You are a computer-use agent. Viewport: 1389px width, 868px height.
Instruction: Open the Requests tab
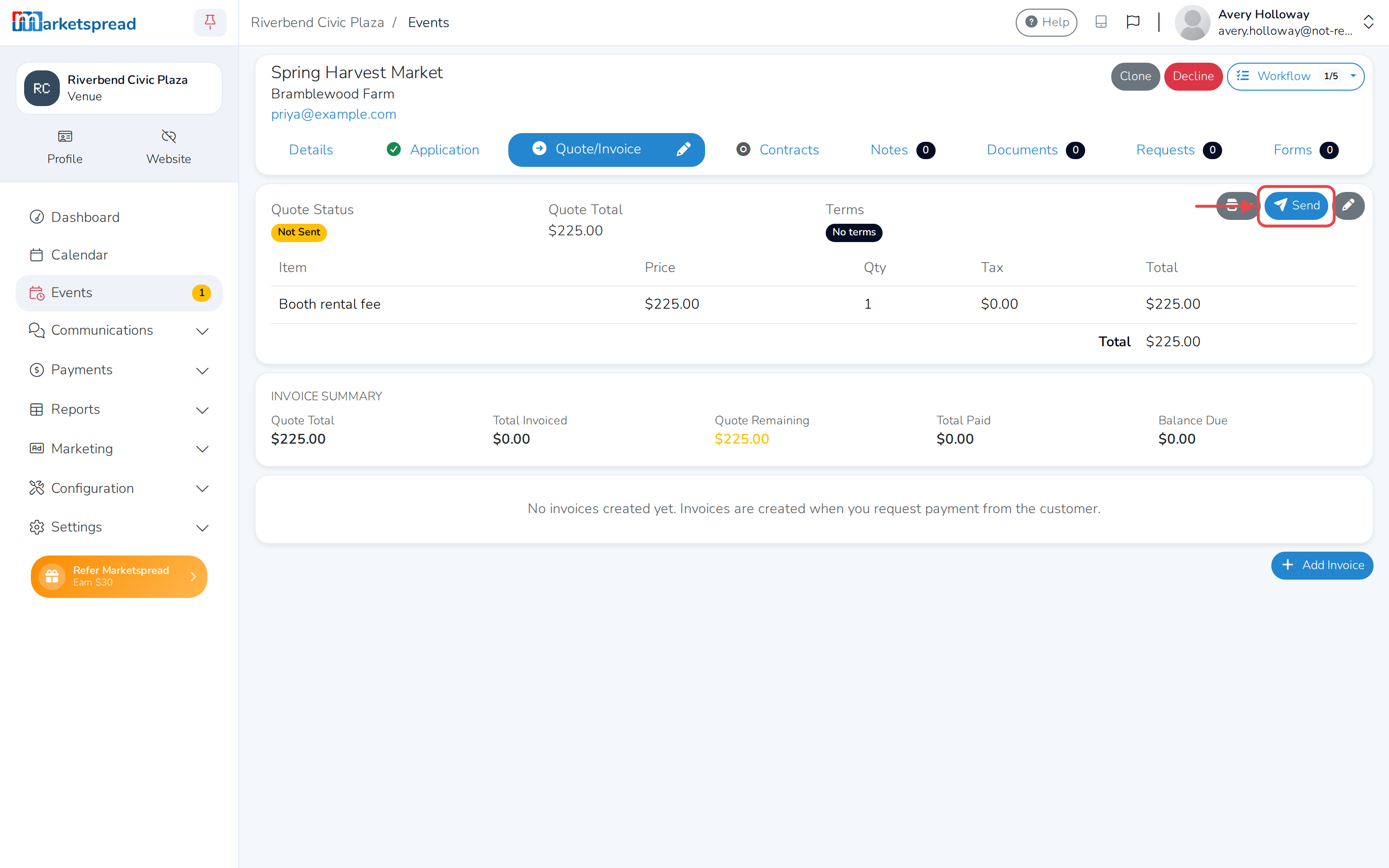[1179, 150]
